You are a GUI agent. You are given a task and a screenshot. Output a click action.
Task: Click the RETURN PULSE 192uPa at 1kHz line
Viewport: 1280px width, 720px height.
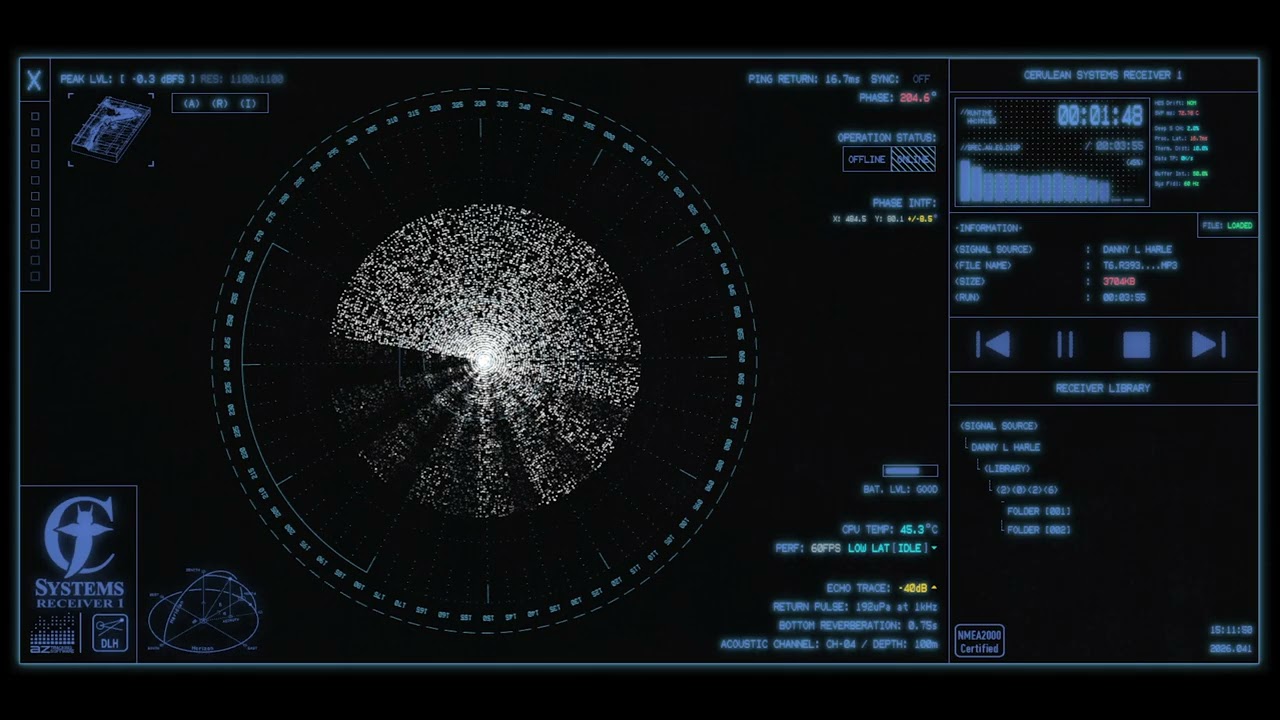(855, 607)
